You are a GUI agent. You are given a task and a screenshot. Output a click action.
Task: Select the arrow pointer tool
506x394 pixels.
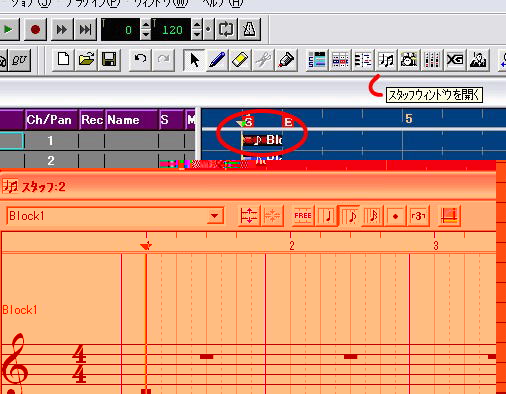pyautogui.click(x=194, y=60)
